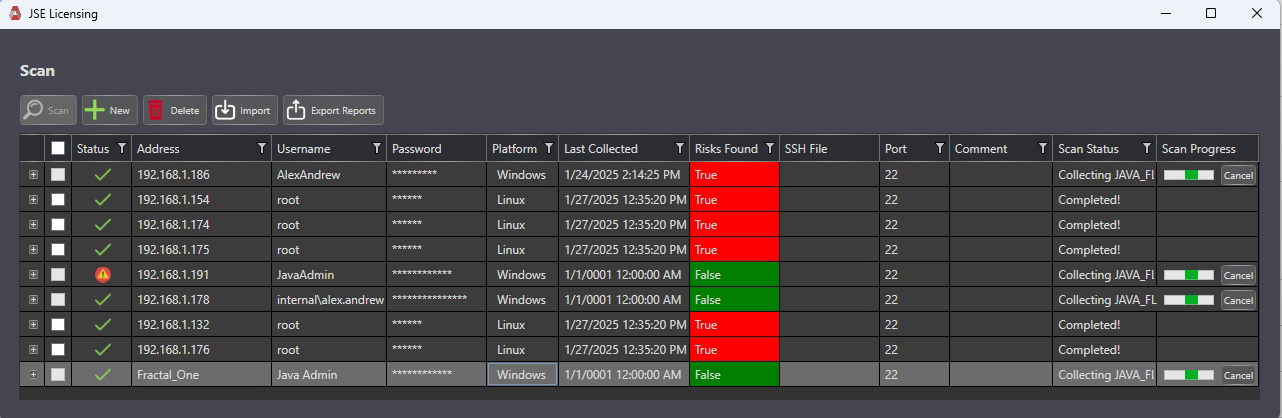Click the Delete trash button
Image resolution: width=1282 pixels, height=418 pixels.
(x=174, y=110)
